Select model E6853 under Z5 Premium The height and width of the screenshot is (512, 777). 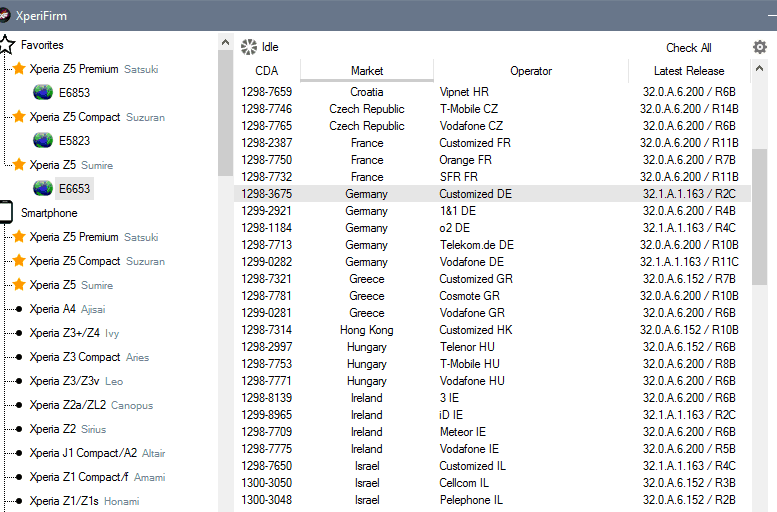(x=74, y=93)
